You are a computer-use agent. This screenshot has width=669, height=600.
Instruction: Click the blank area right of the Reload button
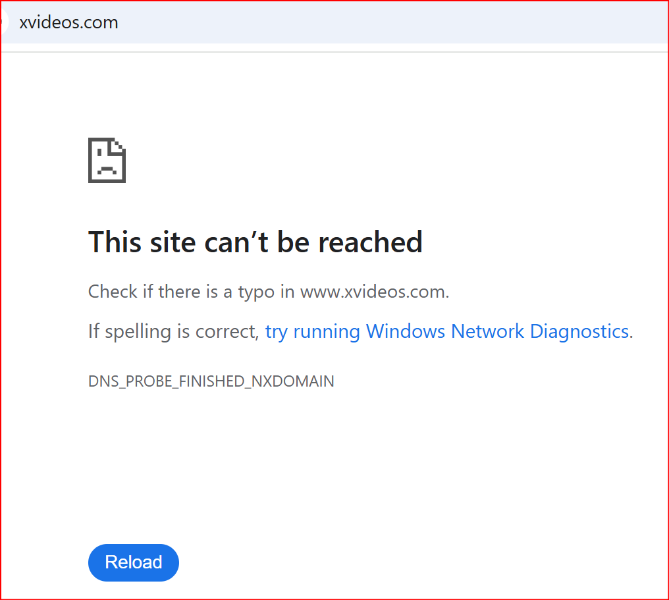[x=384, y=562]
